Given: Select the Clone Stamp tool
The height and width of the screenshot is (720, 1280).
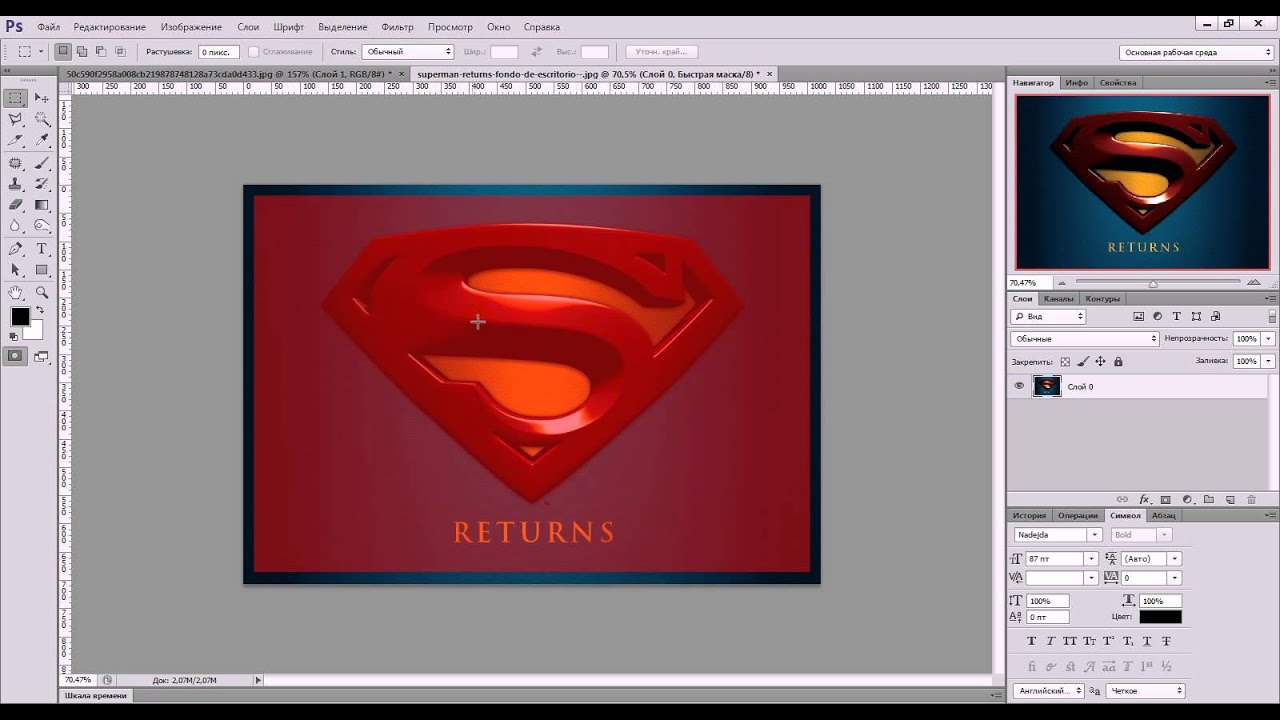Looking at the screenshot, I should pos(15,184).
